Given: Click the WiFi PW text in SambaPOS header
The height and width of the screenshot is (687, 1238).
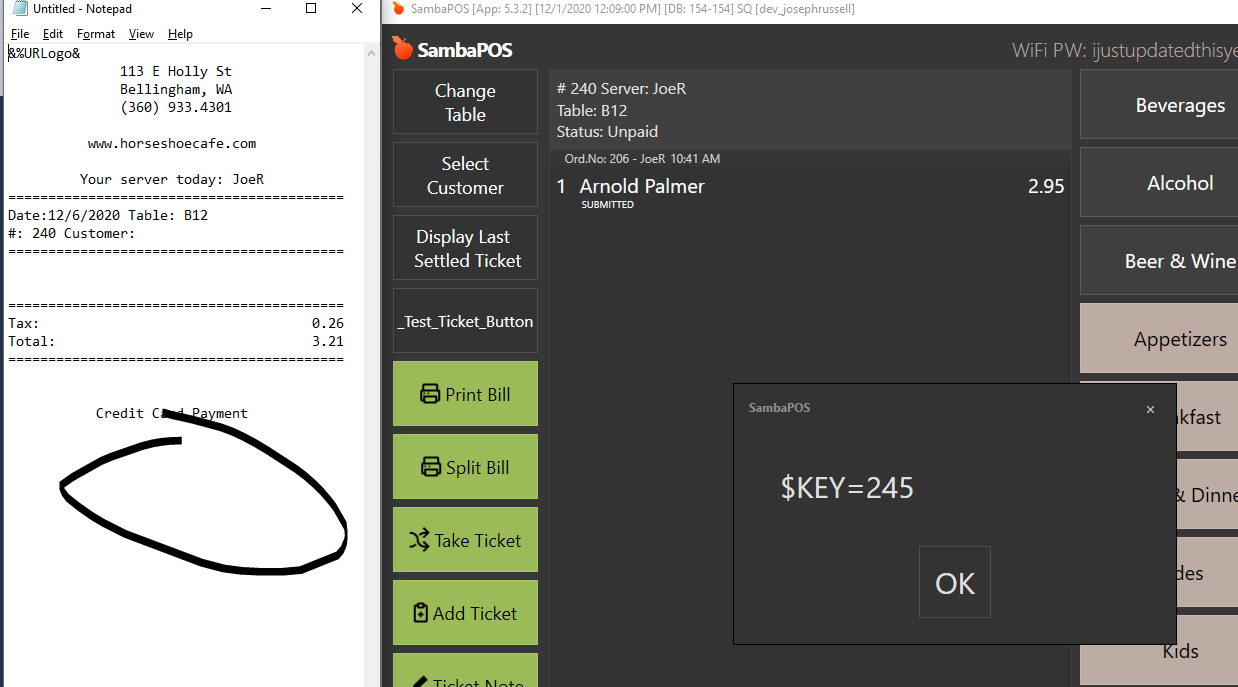Looking at the screenshot, I should coord(1125,50).
